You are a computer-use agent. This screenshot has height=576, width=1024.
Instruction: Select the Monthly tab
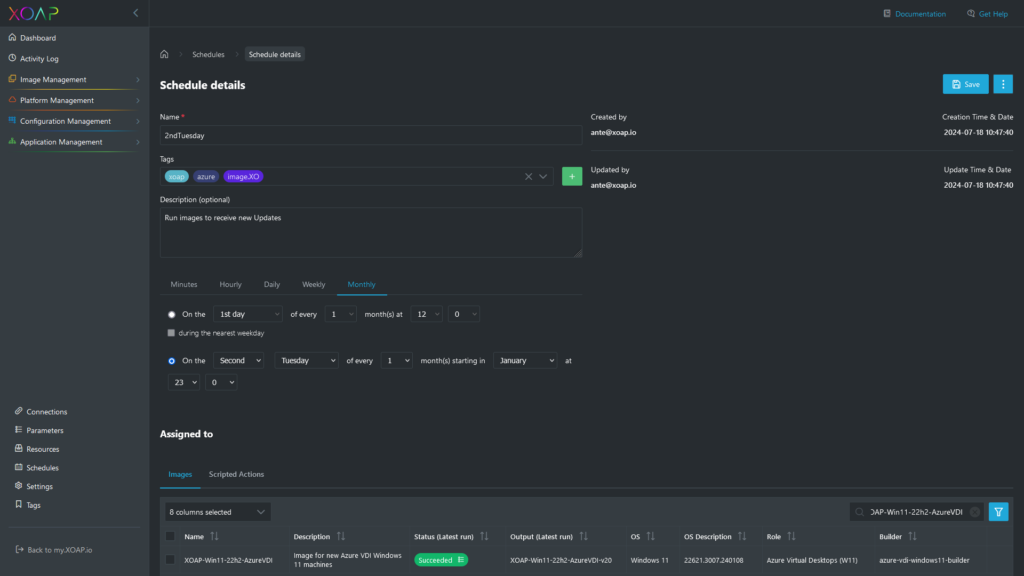(x=361, y=285)
